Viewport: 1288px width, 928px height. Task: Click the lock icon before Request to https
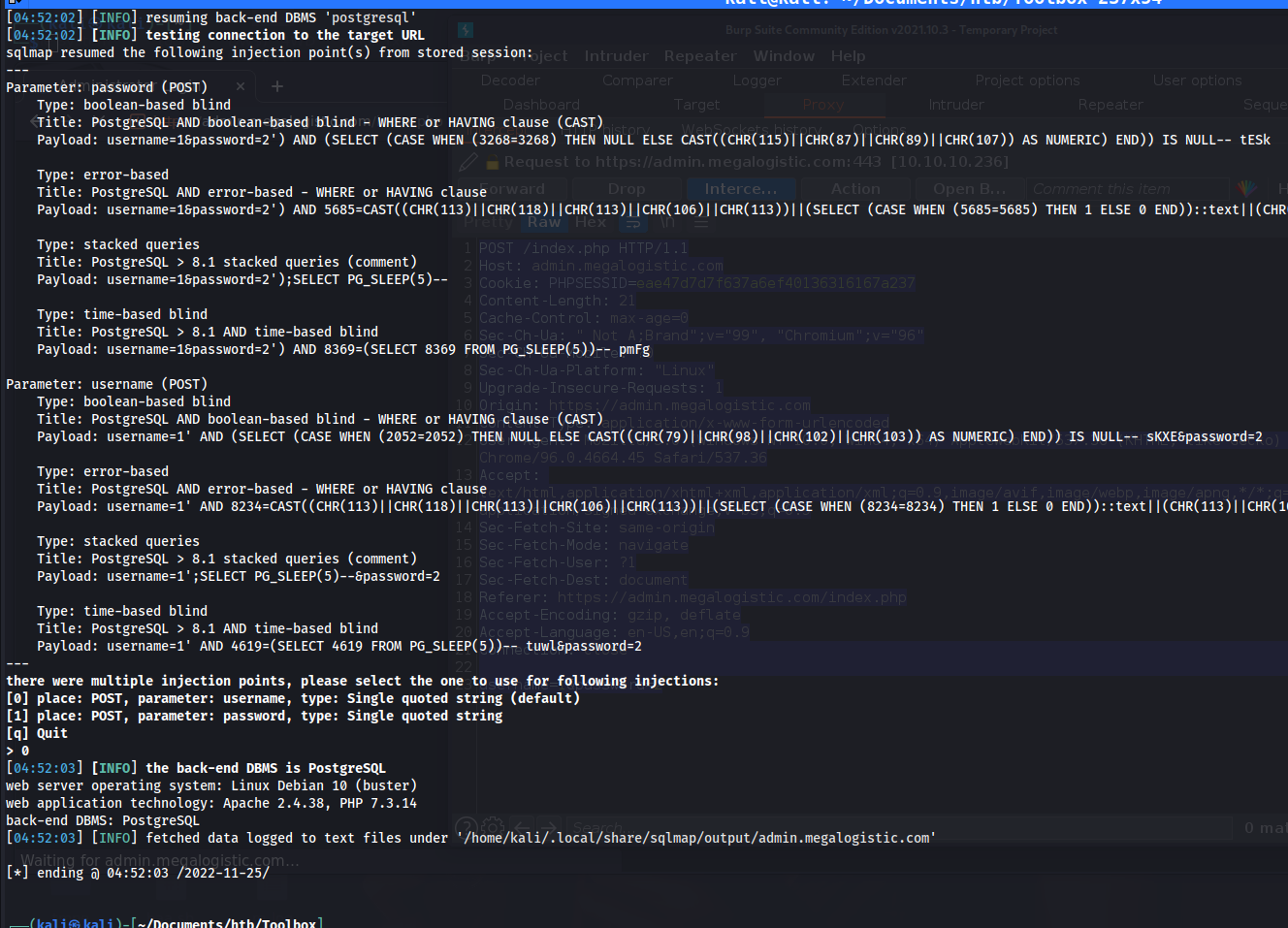493,162
